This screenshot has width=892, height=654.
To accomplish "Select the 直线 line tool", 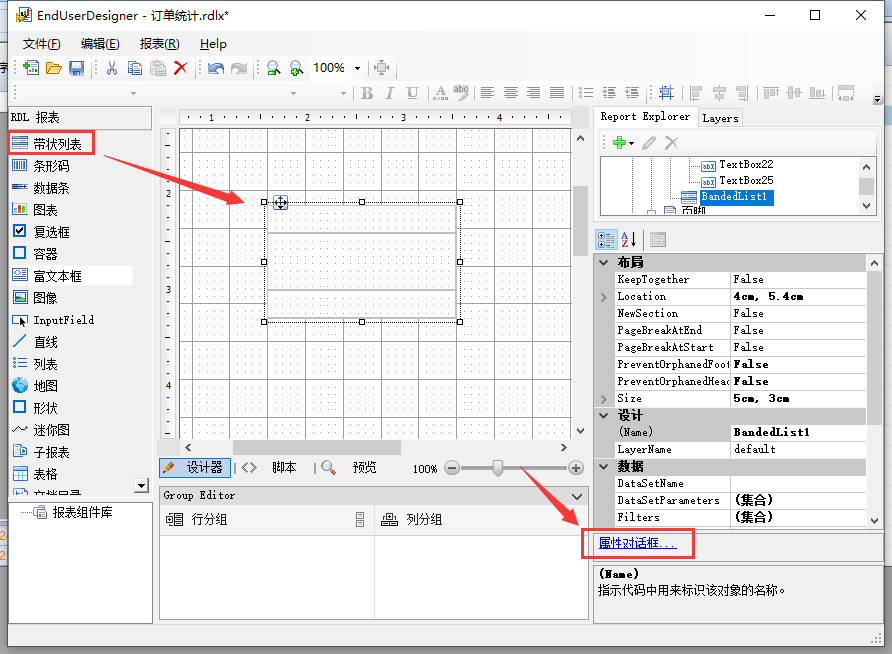I will pyautogui.click(x=35, y=342).
